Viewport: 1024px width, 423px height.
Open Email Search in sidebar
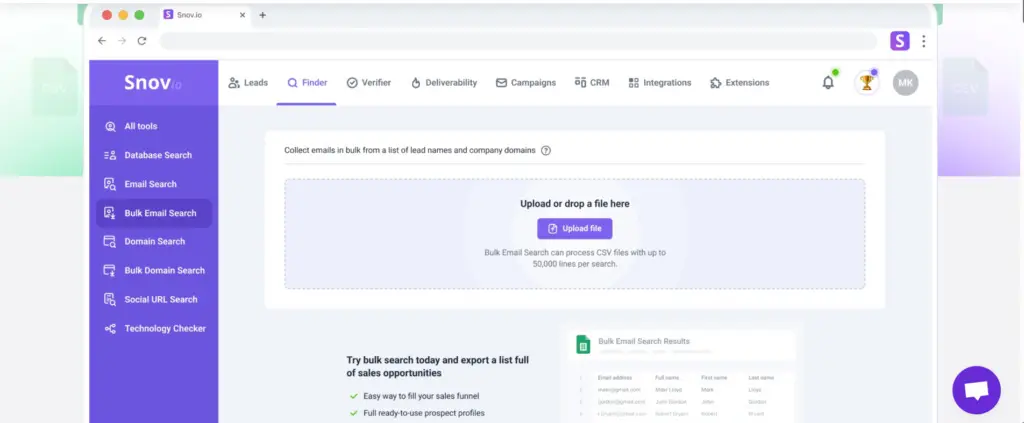point(154,184)
